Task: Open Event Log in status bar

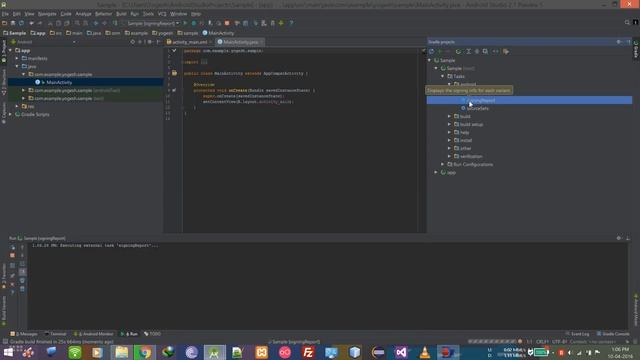Action: (577, 334)
